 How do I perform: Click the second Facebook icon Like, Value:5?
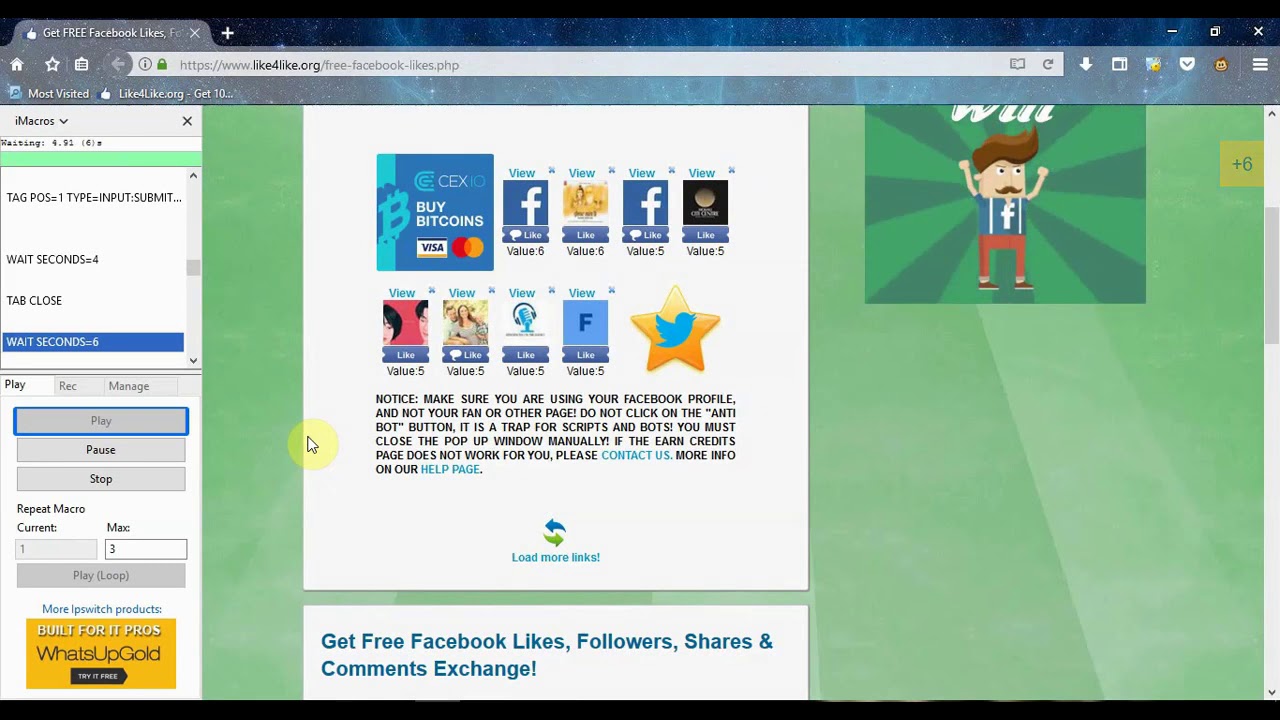pos(645,235)
